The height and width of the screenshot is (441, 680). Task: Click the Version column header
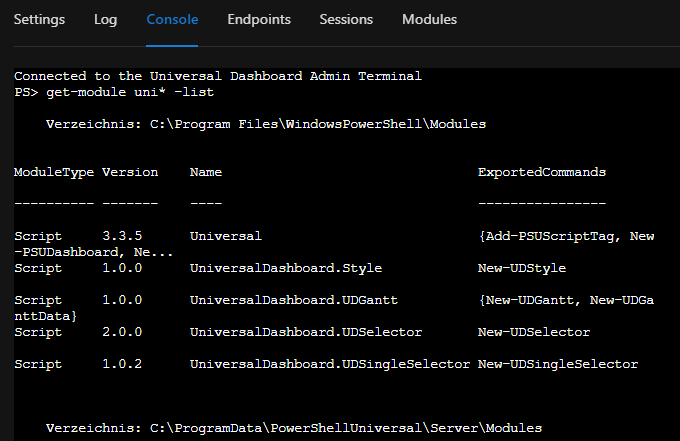pos(130,173)
